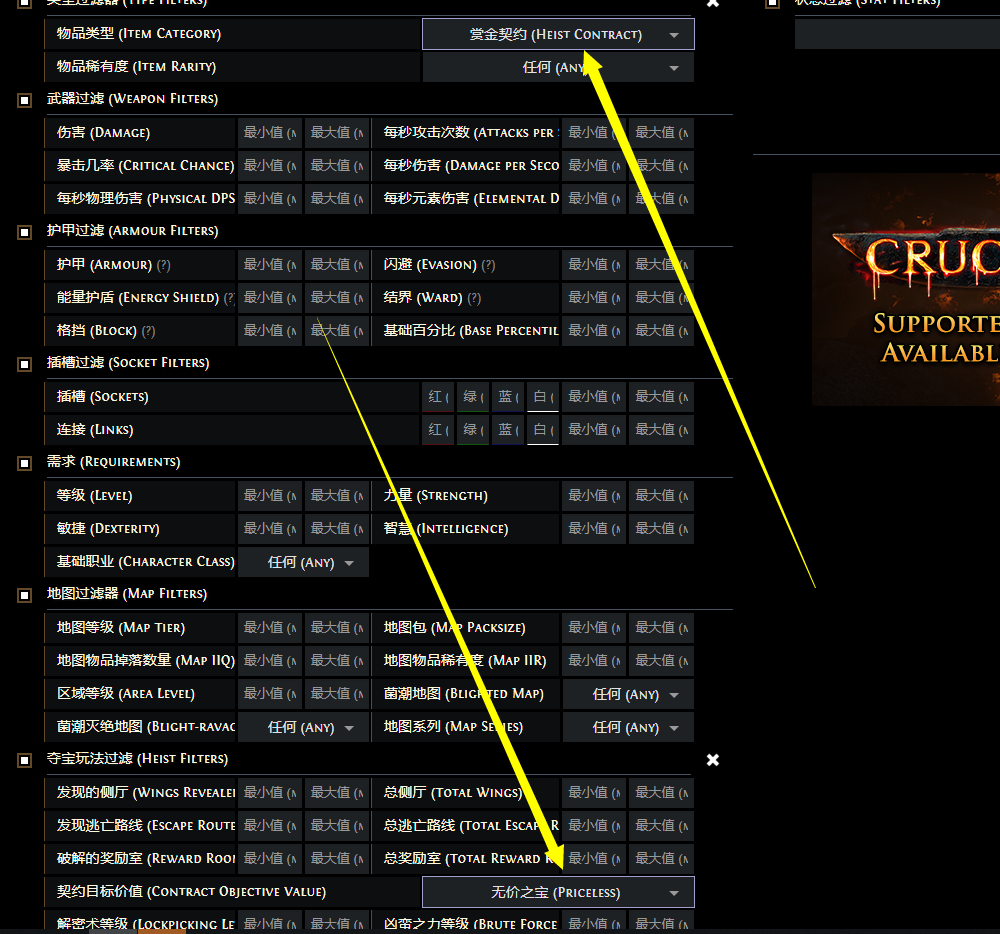This screenshot has width=1000, height=934.
Task: Toggle the Armour Filters group checkbox
Action: (x=24, y=232)
